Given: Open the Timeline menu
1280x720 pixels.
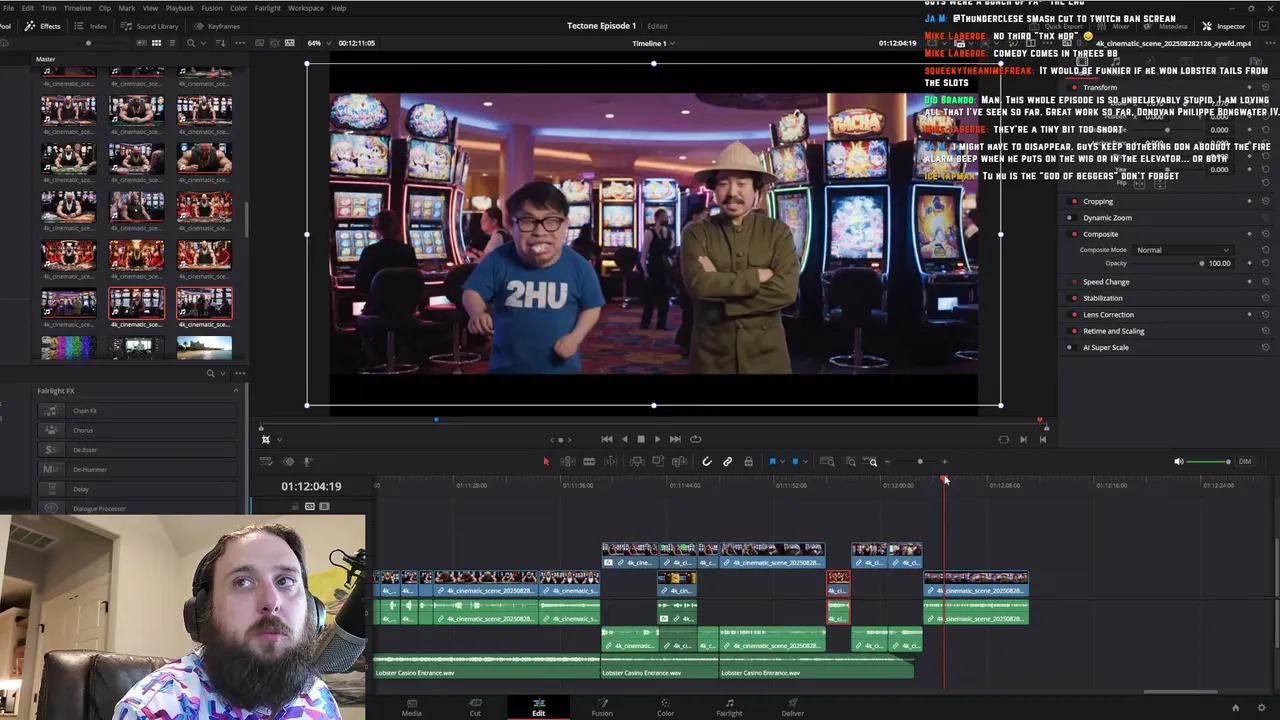Looking at the screenshot, I should tap(77, 8).
